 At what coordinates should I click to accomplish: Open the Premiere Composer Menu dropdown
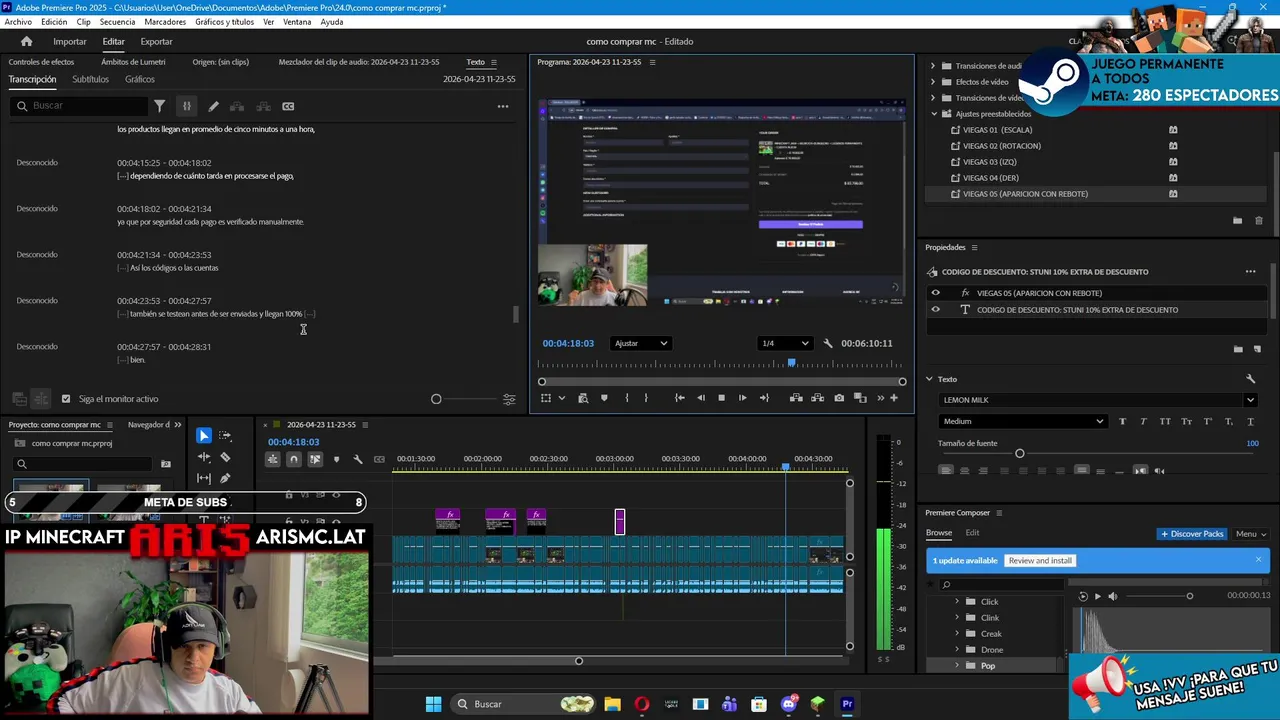click(1250, 534)
